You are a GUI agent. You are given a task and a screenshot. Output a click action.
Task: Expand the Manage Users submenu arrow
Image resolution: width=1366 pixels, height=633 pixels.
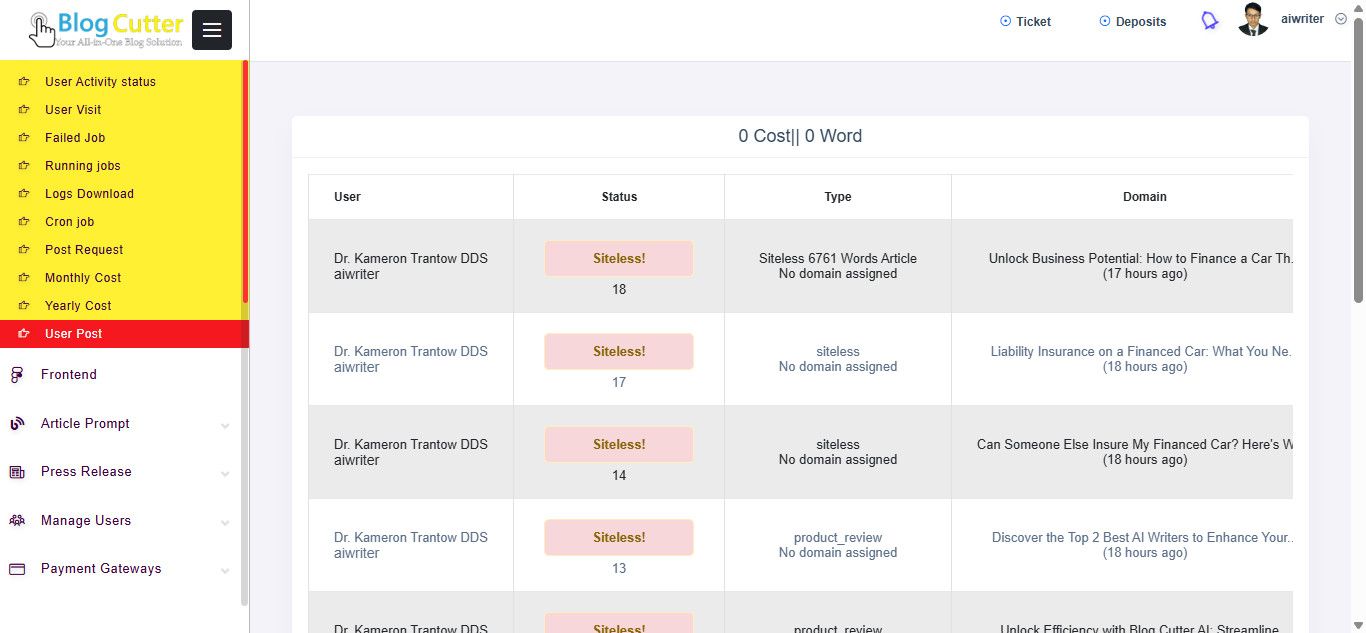click(225, 522)
